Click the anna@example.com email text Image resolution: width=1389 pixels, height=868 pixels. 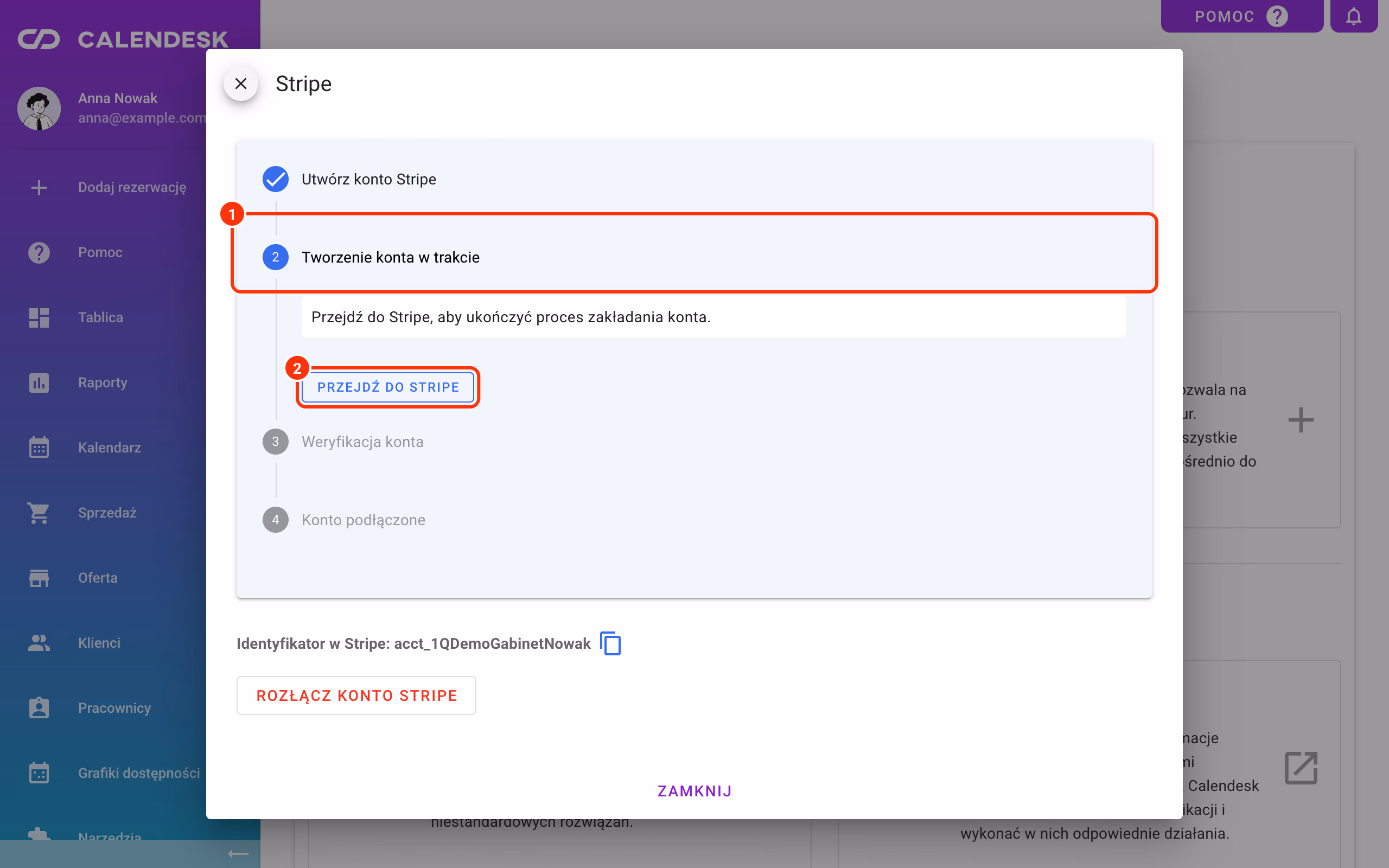click(x=142, y=118)
